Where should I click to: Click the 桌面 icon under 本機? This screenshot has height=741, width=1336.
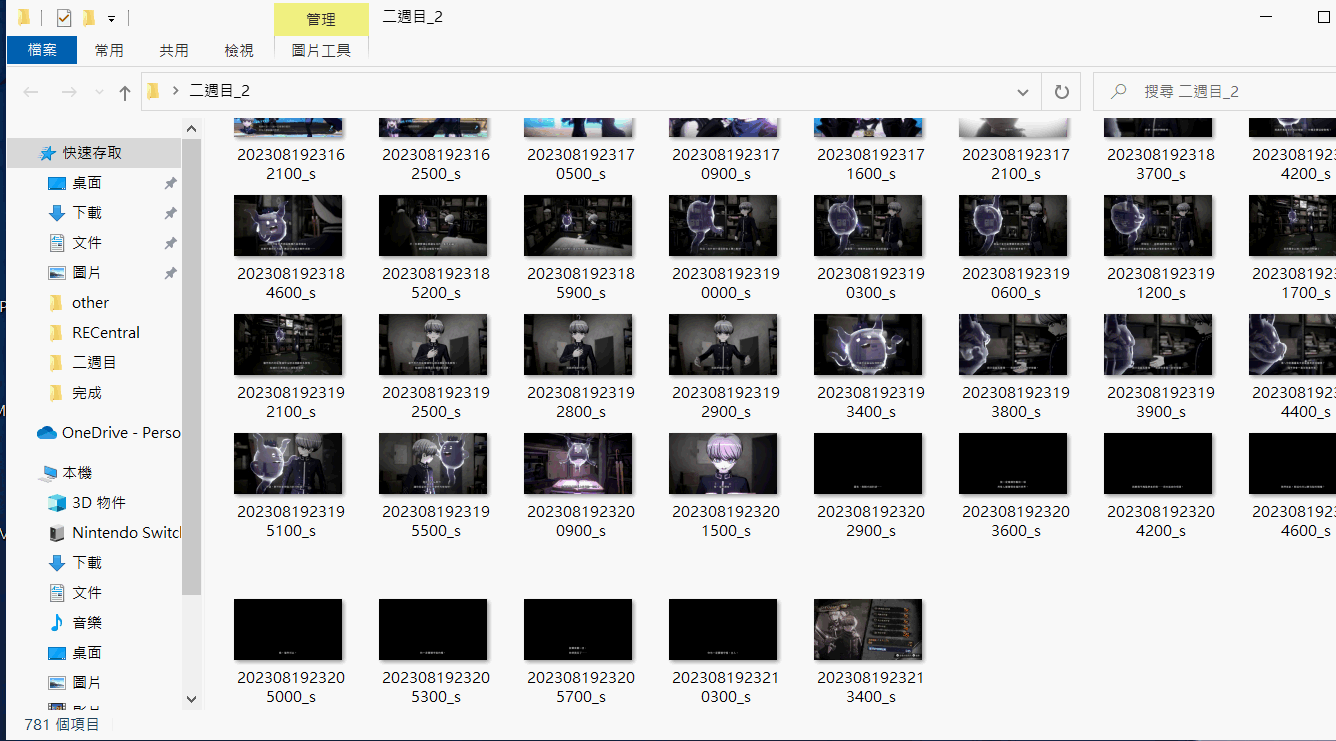pyautogui.click(x=57, y=653)
